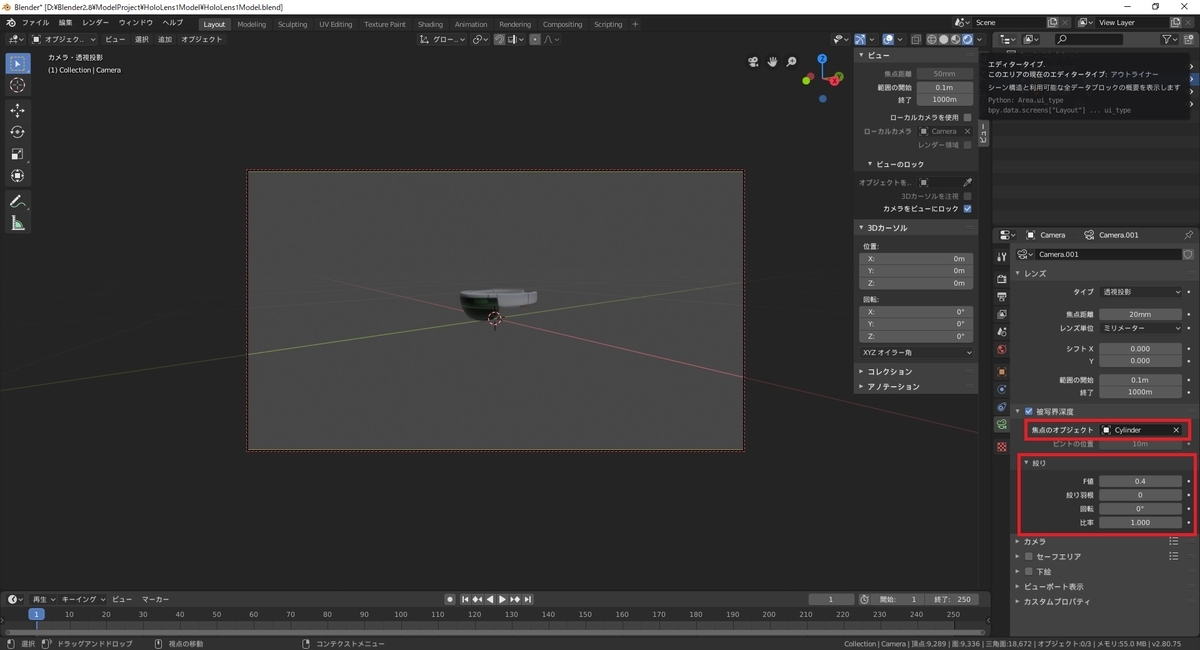Toggle auto keying record button
The width and height of the screenshot is (1200, 650).
[452, 599]
